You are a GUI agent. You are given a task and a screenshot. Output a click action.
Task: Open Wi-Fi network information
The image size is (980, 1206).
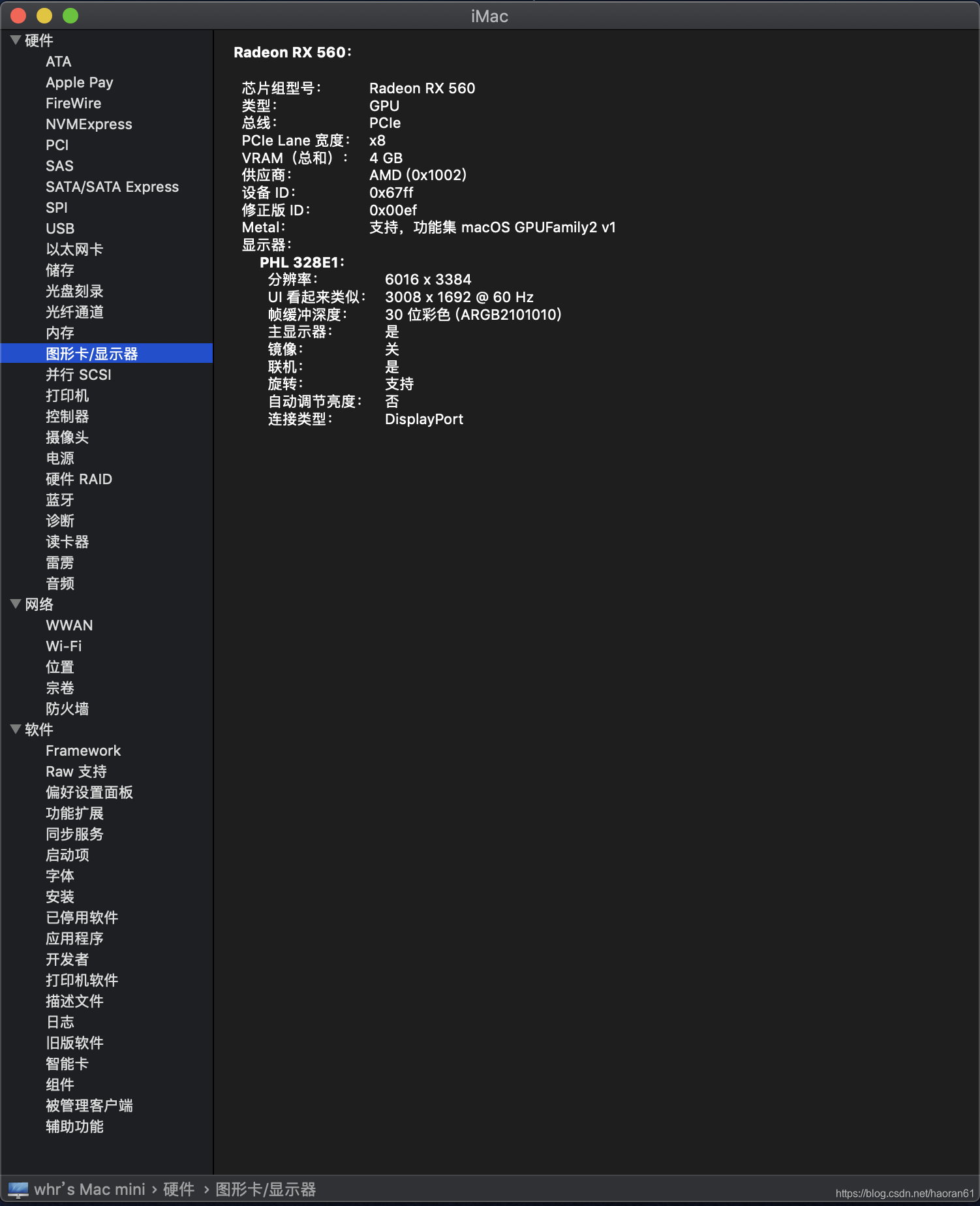[x=64, y=646]
